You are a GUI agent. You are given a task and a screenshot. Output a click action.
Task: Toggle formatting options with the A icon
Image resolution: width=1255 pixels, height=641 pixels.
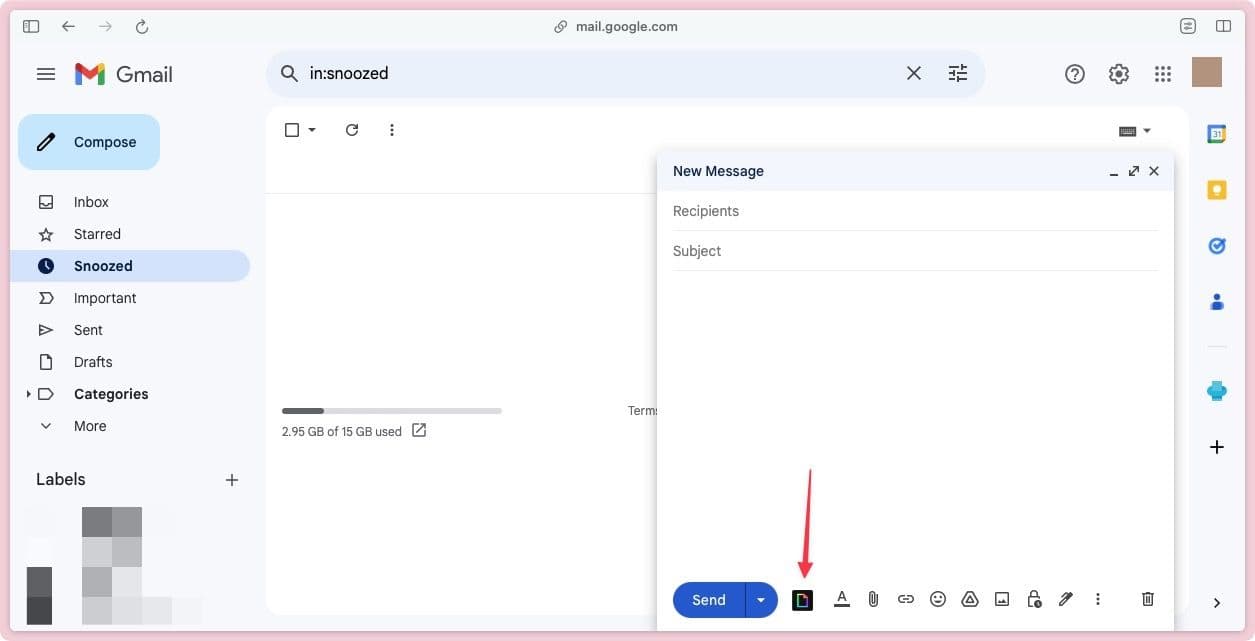click(841, 598)
